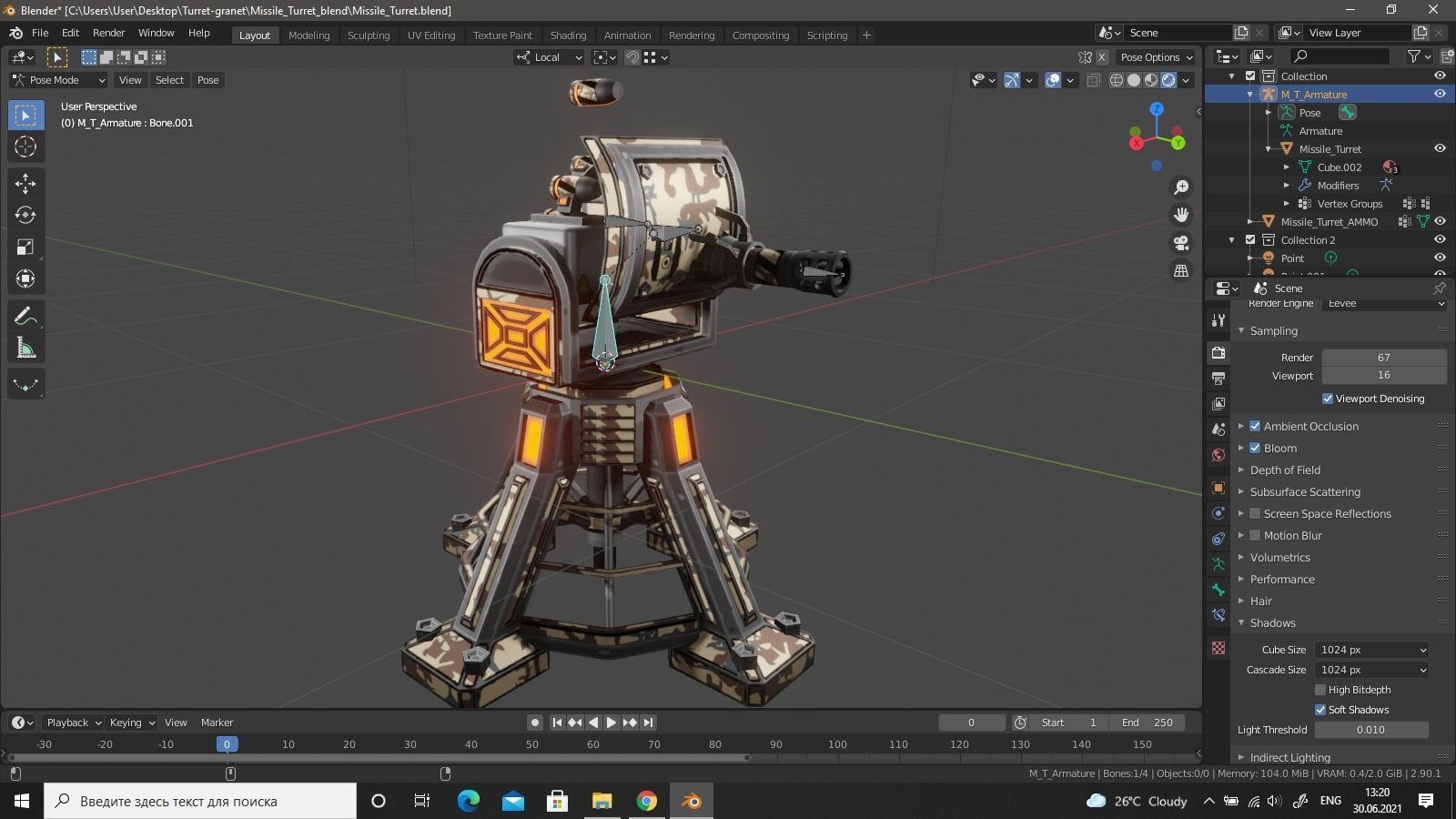
Task: Jump to the timeline end frame
Action: pyautogui.click(x=648, y=723)
